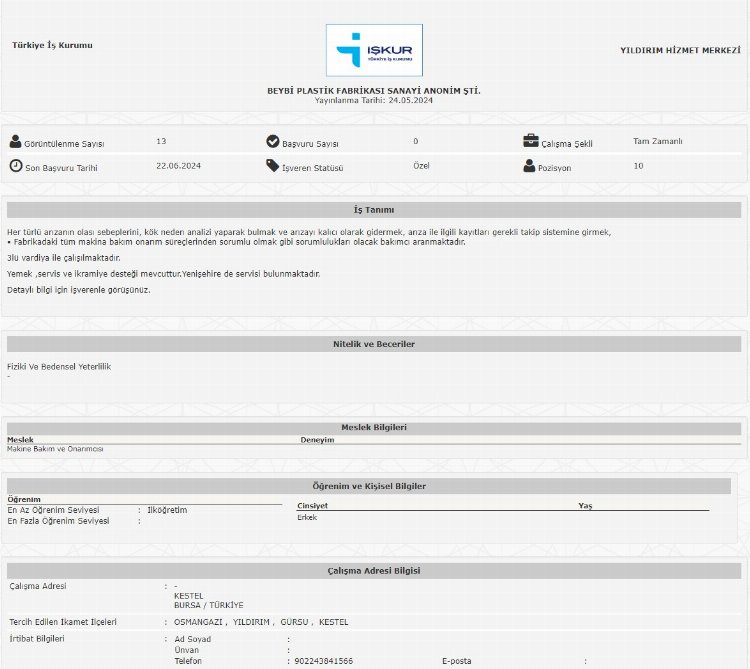Click the person icon beside Görüntülenme Sayısı

pyautogui.click(x=15, y=142)
